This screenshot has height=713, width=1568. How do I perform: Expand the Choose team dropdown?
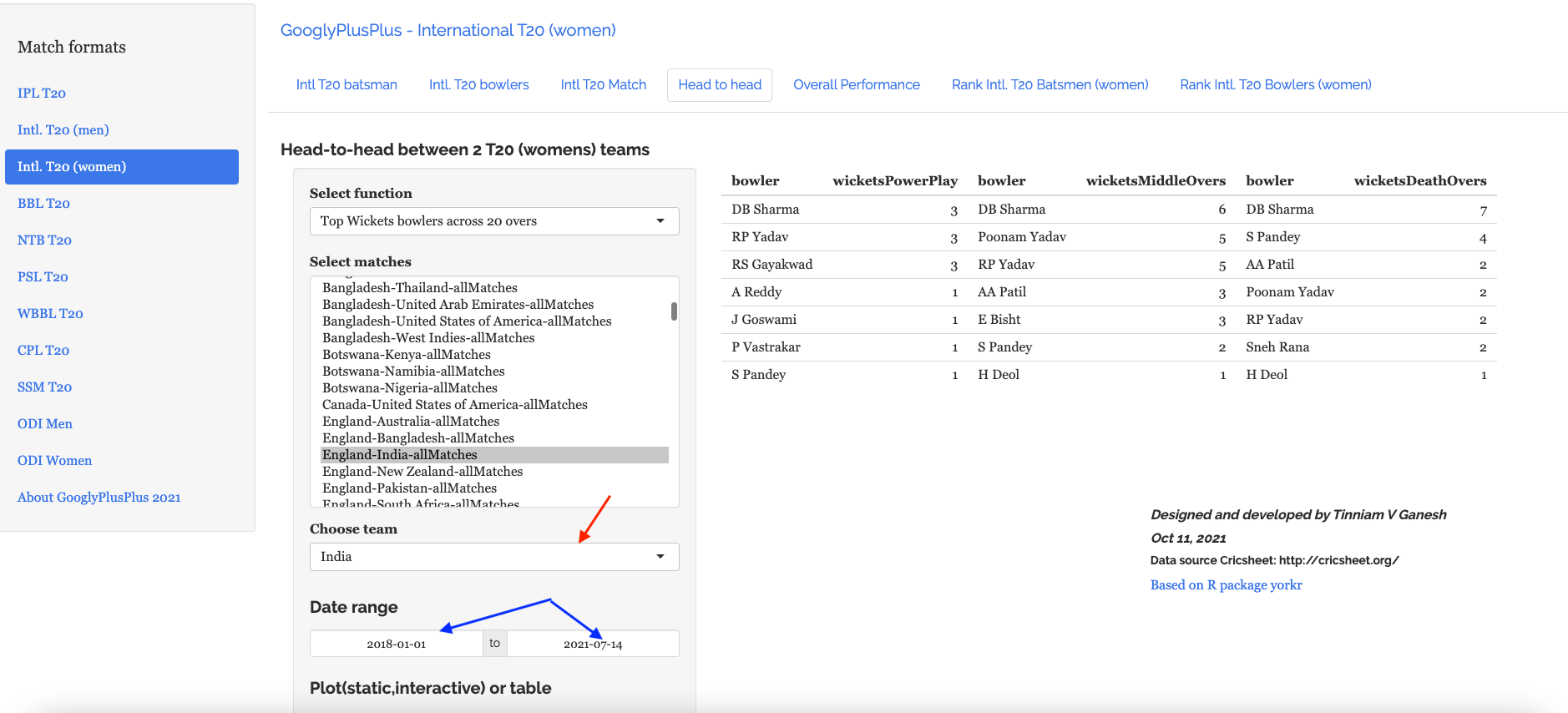pos(493,557)
